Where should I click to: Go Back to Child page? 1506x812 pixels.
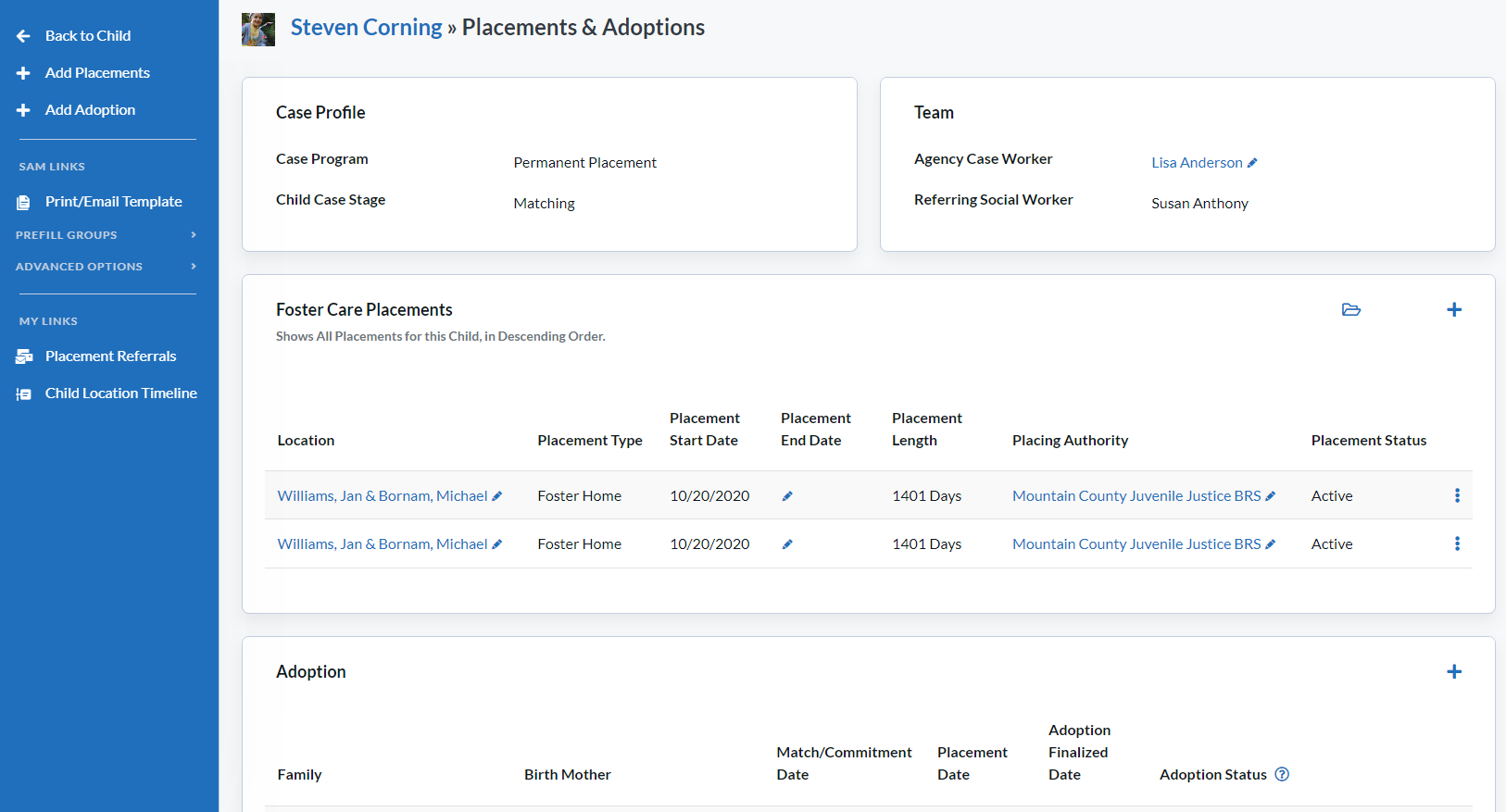coord(88,36)
